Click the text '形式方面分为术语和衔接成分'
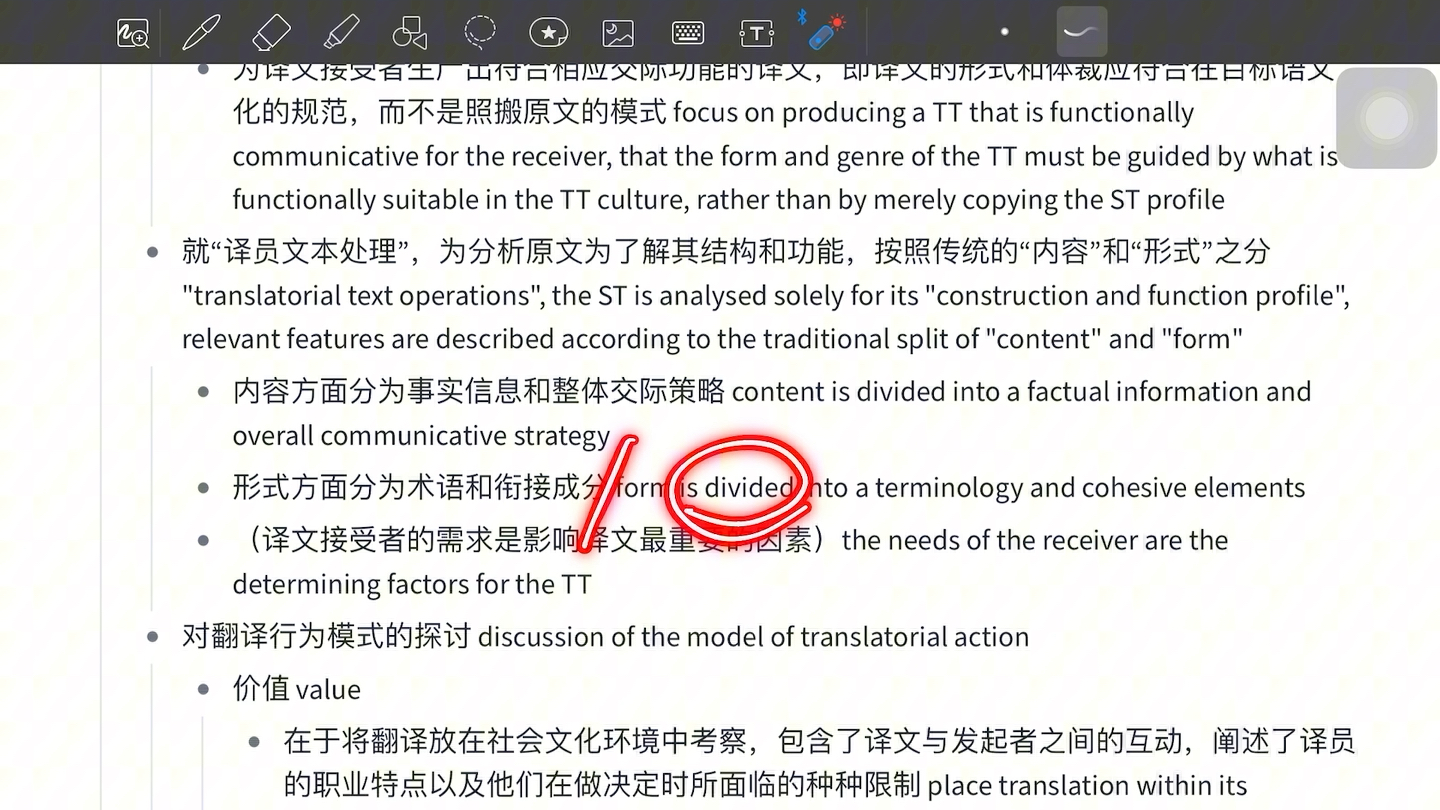The width and height of the screenshot is (1440, 810). click(x=420, y=488)
